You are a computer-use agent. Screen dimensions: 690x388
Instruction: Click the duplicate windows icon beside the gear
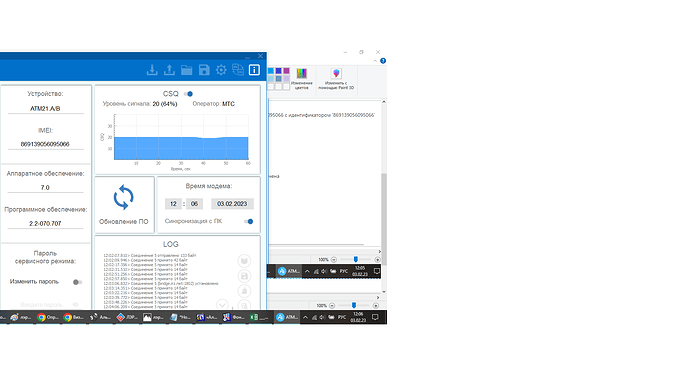238,70
